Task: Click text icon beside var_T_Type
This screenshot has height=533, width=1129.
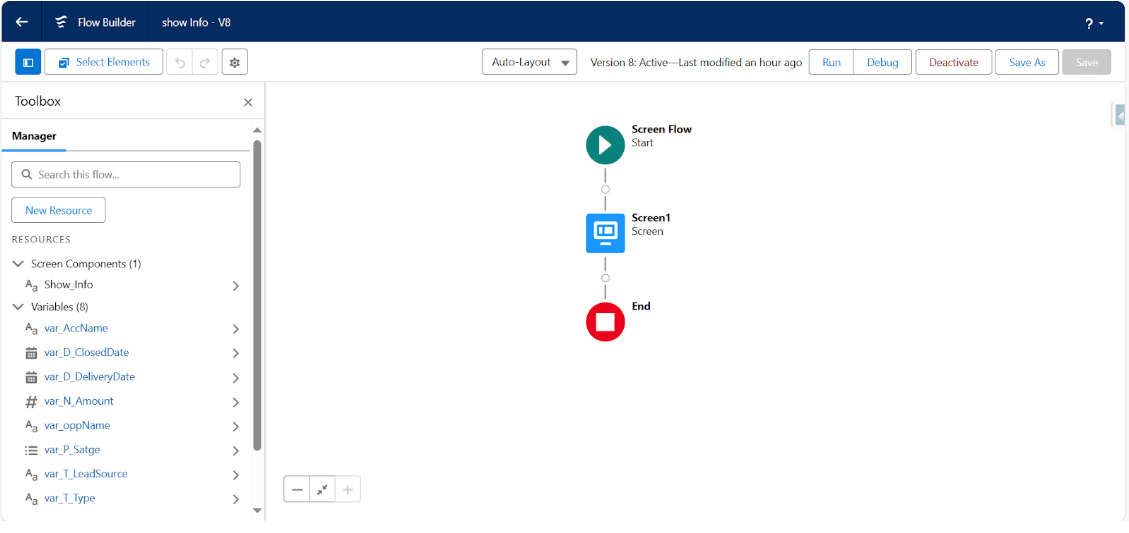Action: point(31,498)
